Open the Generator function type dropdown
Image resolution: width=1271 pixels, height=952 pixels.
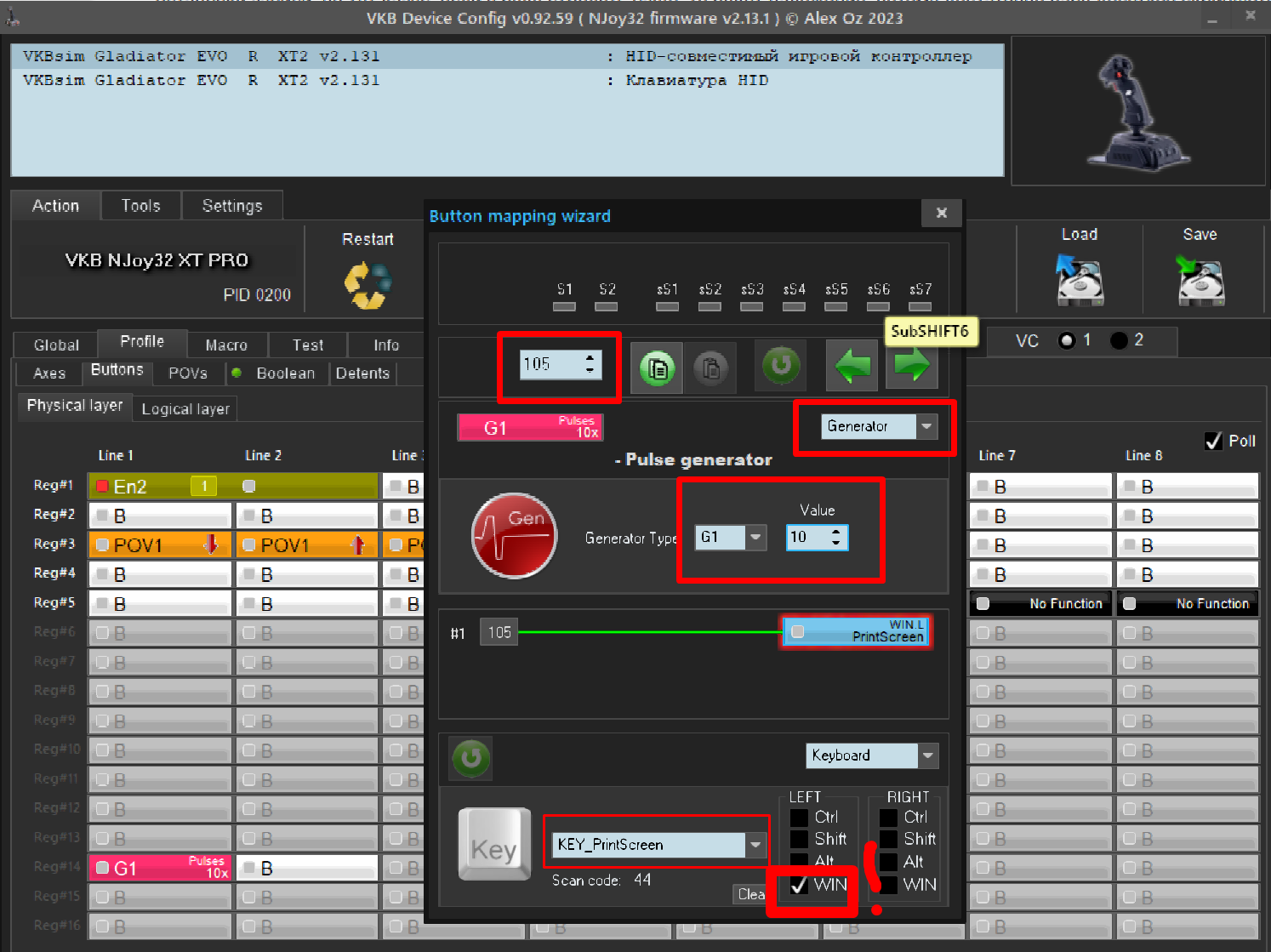coord(927,426)
